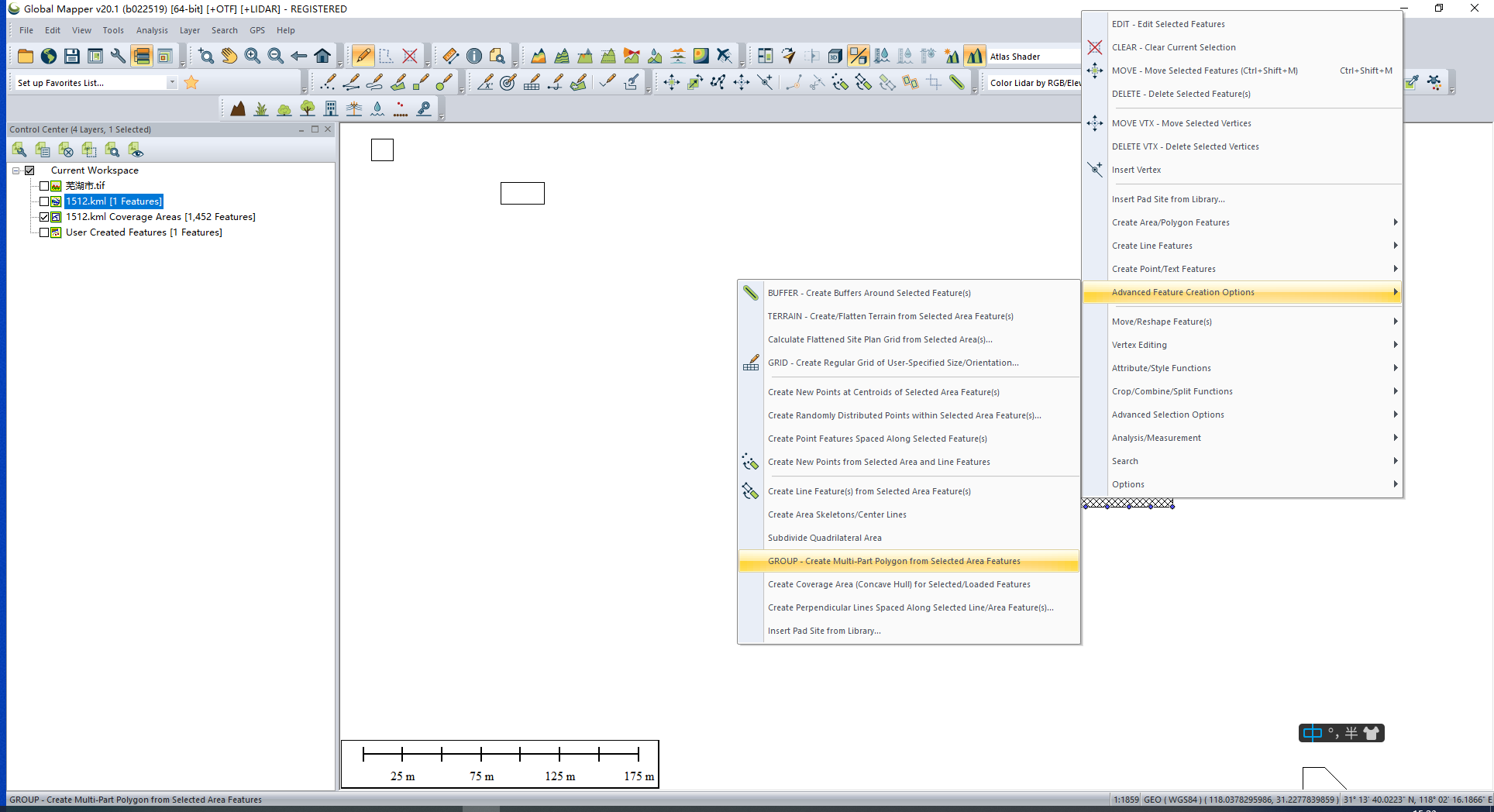Toggle the Control Center layers icon
Image resolution: width=1494 pixels, height=812 pixels.
tap(142, 56)
